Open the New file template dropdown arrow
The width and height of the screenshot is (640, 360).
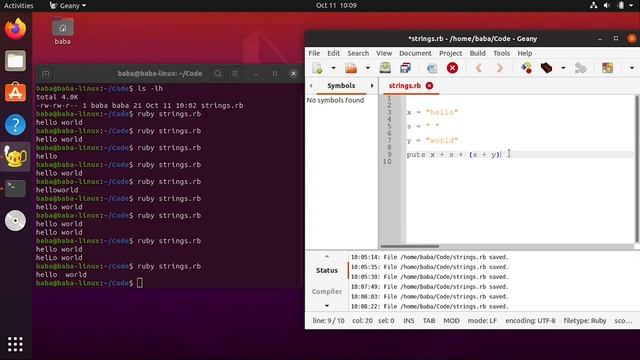333,68
